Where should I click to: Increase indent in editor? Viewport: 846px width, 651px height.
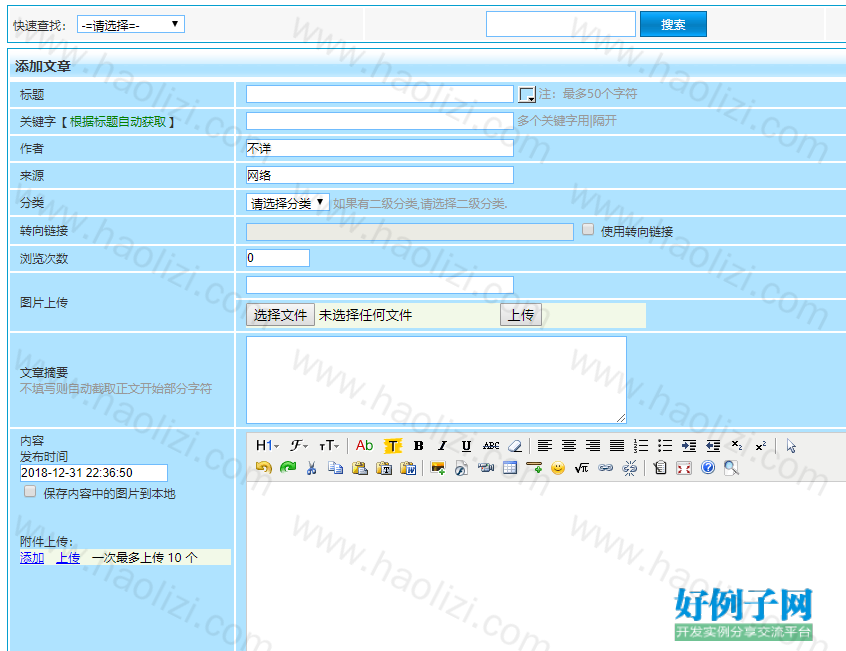pyautogui.click(x=689, y=446)
